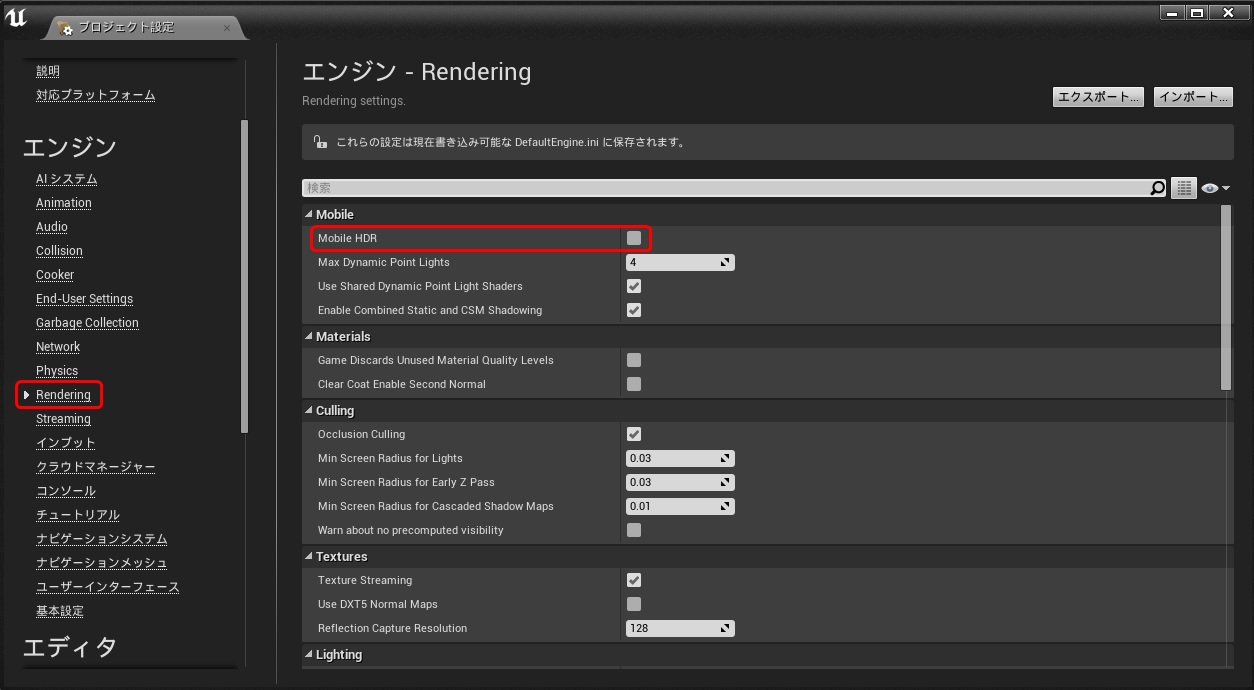Open 対応プラットフォーム settings

(x=96, y=95)
